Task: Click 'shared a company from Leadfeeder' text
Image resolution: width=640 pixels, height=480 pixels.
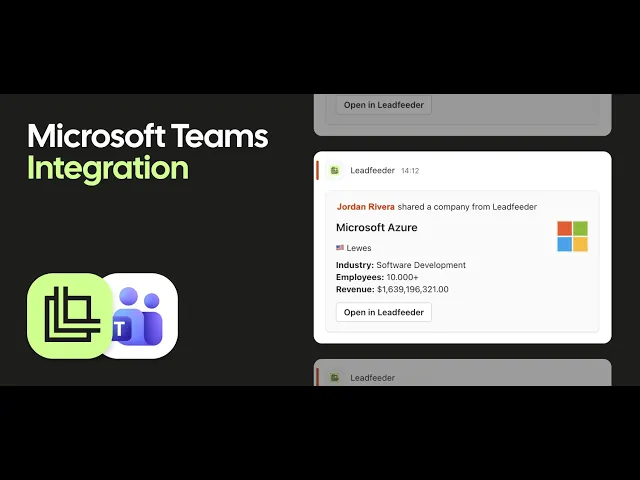Action: pos(467,207)
